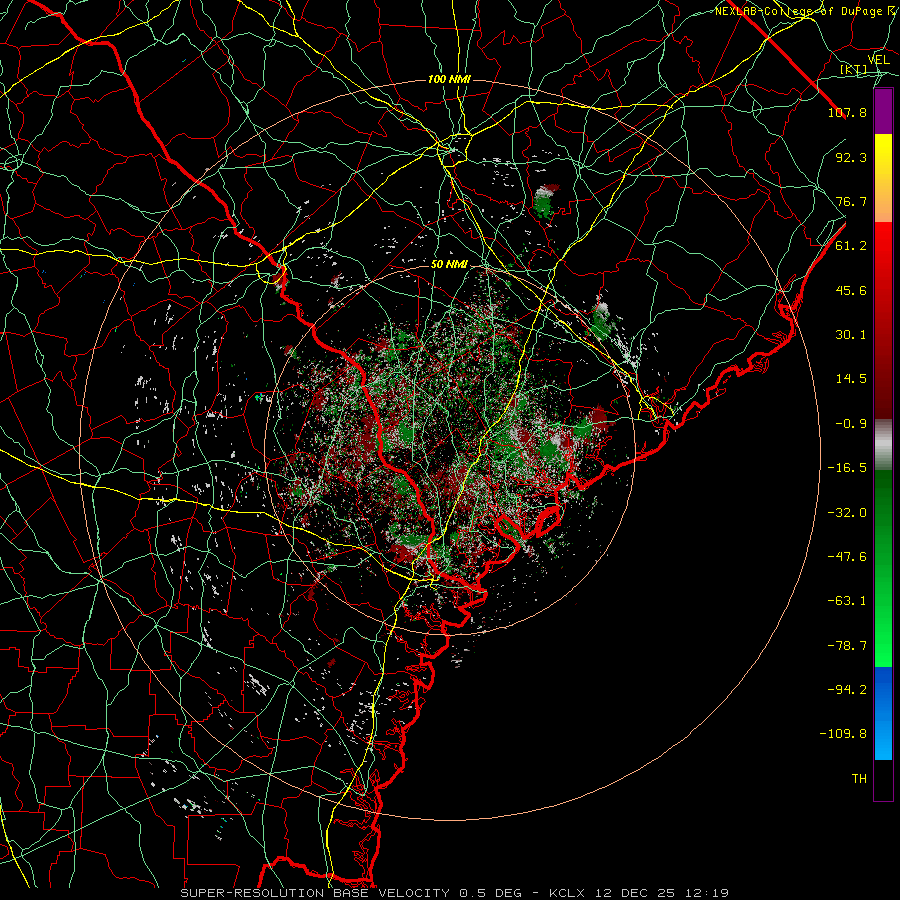Click the gray near-zero segment of the color bar
The image size is (900, 900).
coord(883,445)
